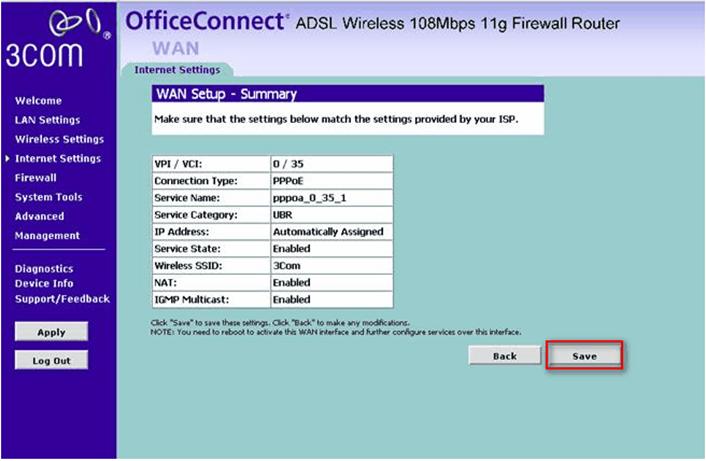Click the Wireless SSID value 3Com
This screenshot has width=706, height=461.
coord(286,266)
